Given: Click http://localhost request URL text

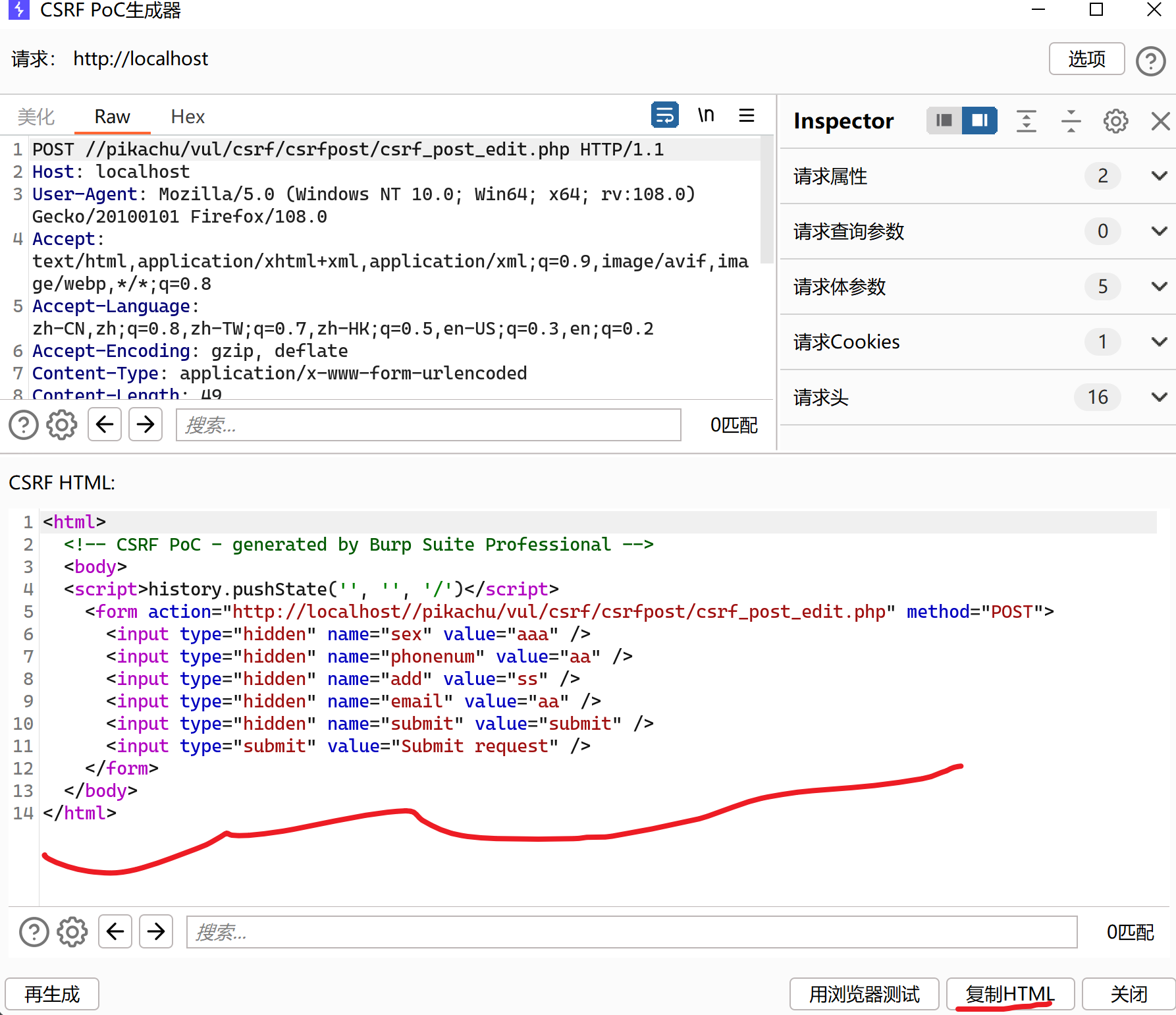Looking at the screenshot, I should pos(140,59).
